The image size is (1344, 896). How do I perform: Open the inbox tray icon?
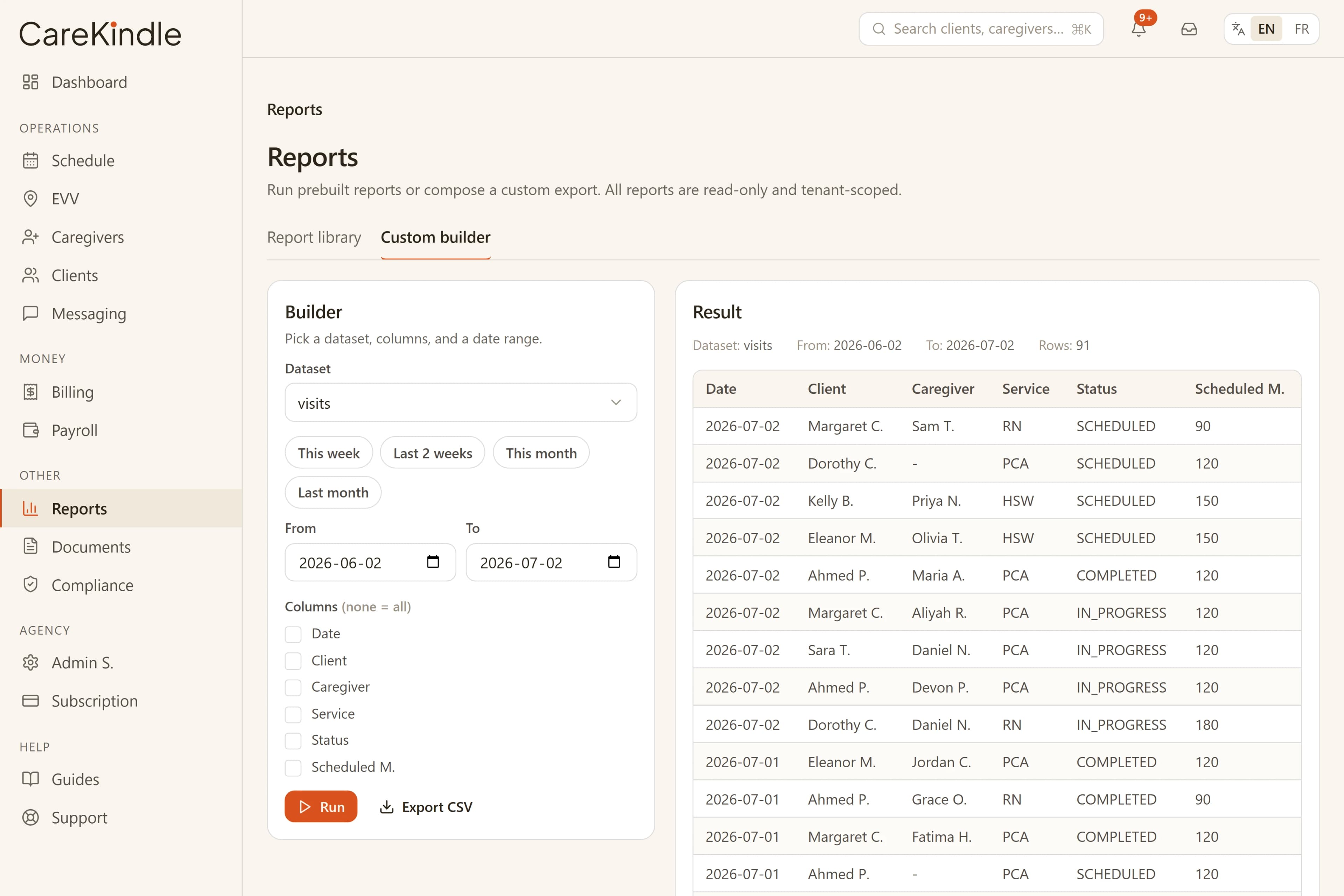pyautogui.click(x=1189, y=29)
